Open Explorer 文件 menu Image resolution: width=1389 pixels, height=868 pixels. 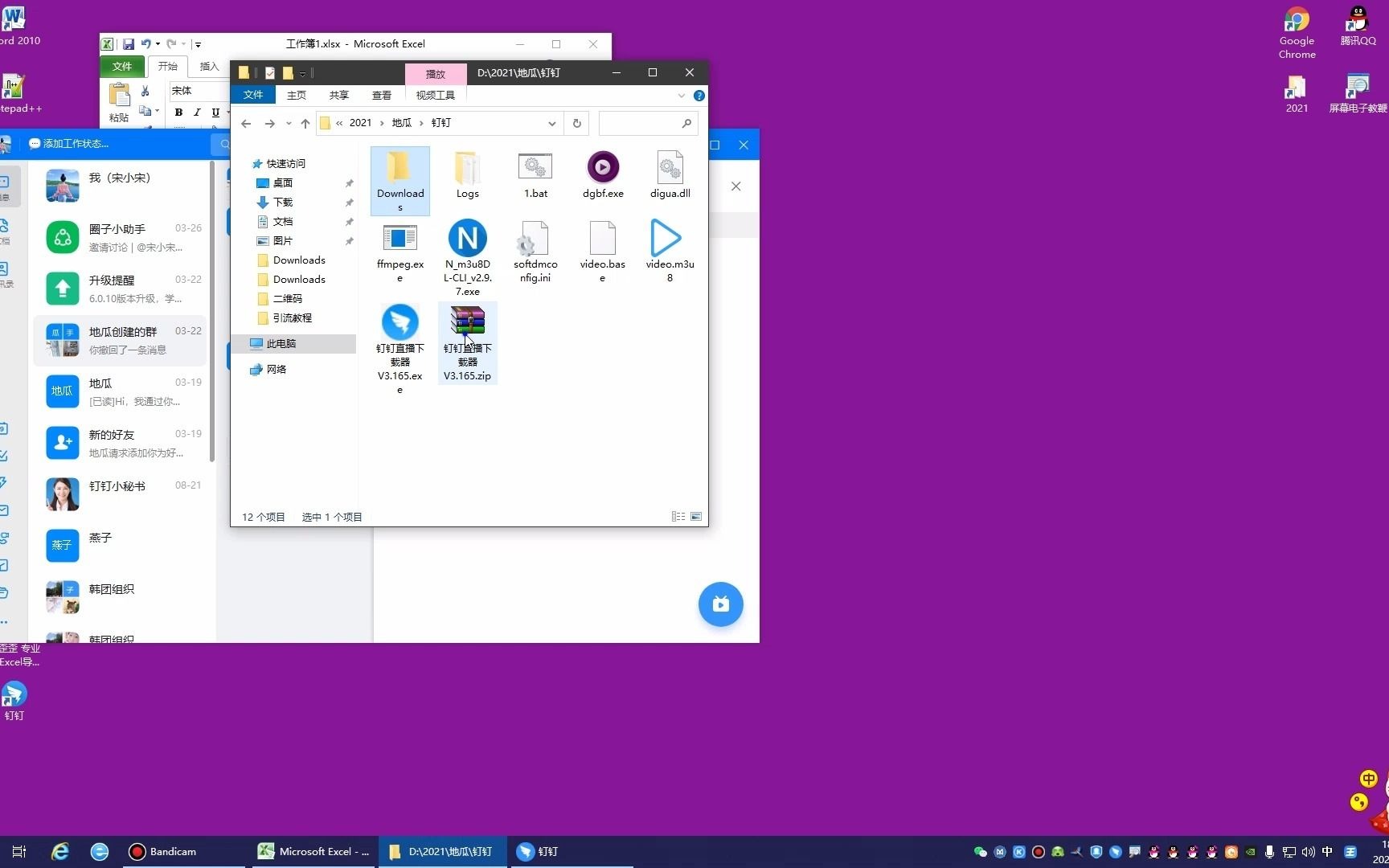pyautogui.click(x=253, y=95)
